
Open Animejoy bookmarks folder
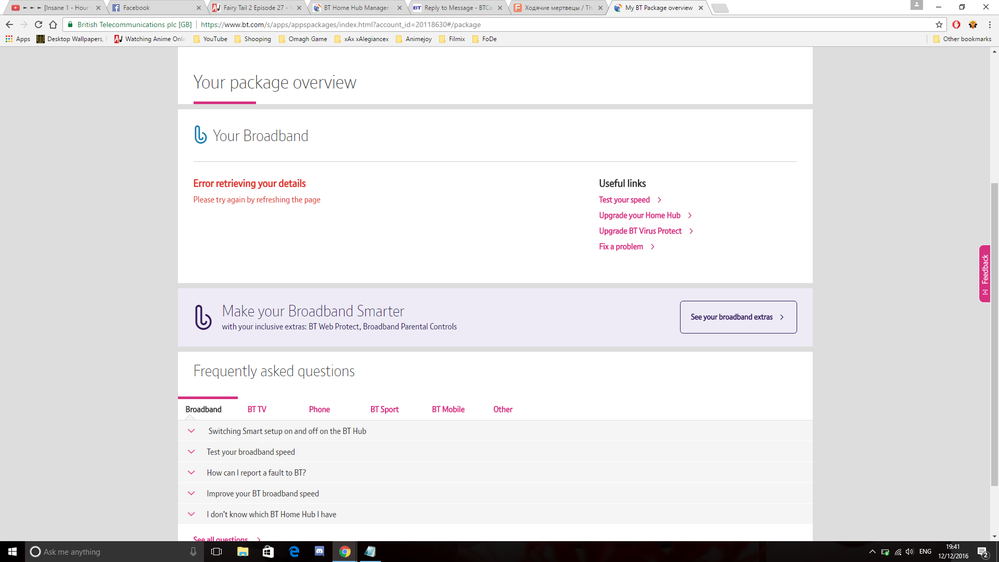413,39
